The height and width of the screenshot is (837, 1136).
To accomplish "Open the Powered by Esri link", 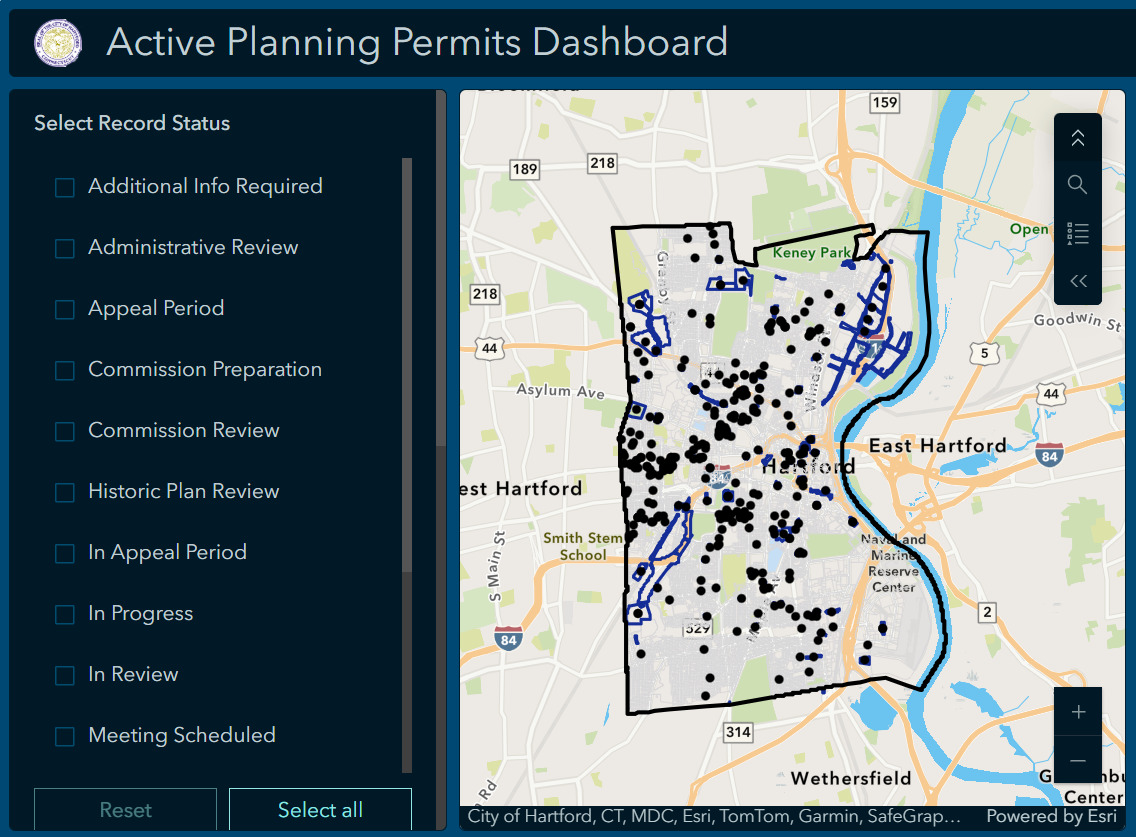I will (1052, 816).
